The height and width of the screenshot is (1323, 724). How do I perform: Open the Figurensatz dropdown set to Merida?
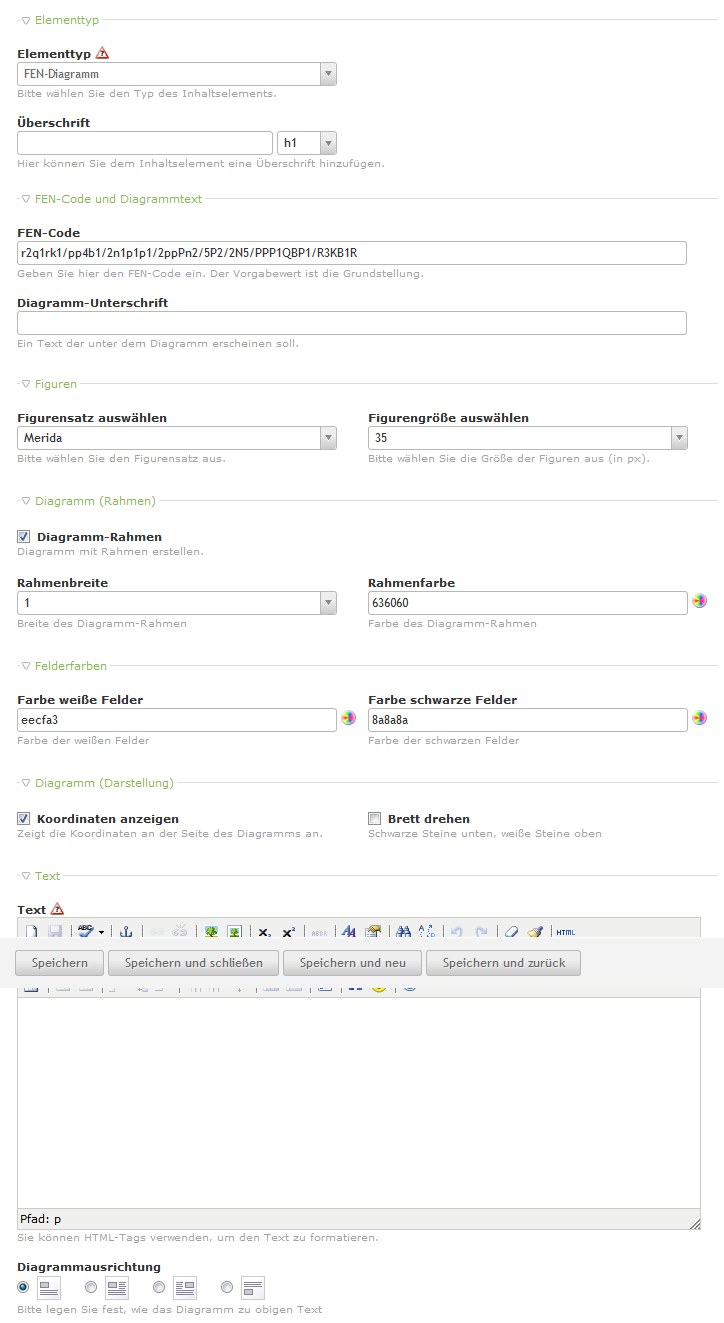point(177,438)
